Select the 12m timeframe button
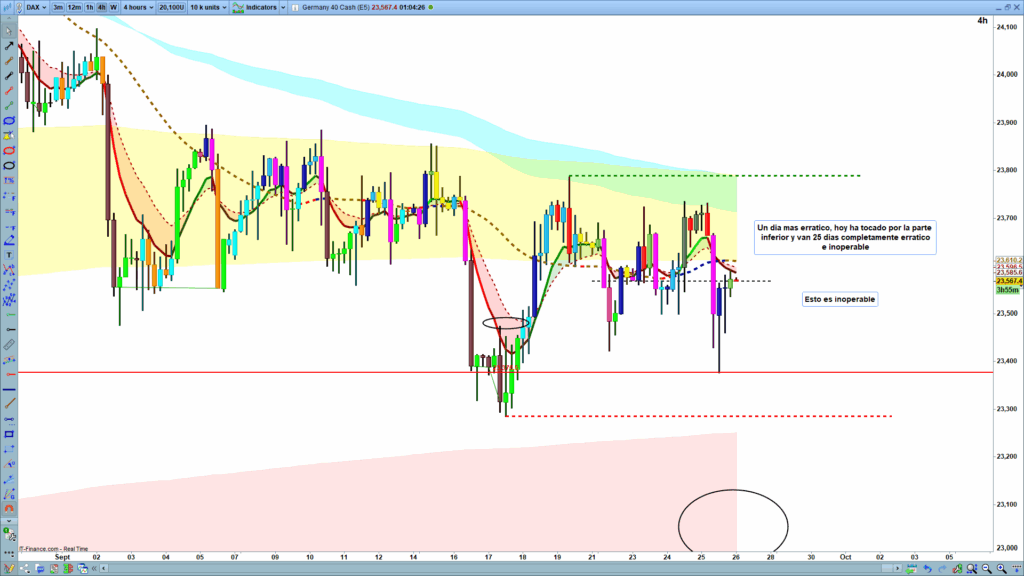 click(x=75, y=7)
